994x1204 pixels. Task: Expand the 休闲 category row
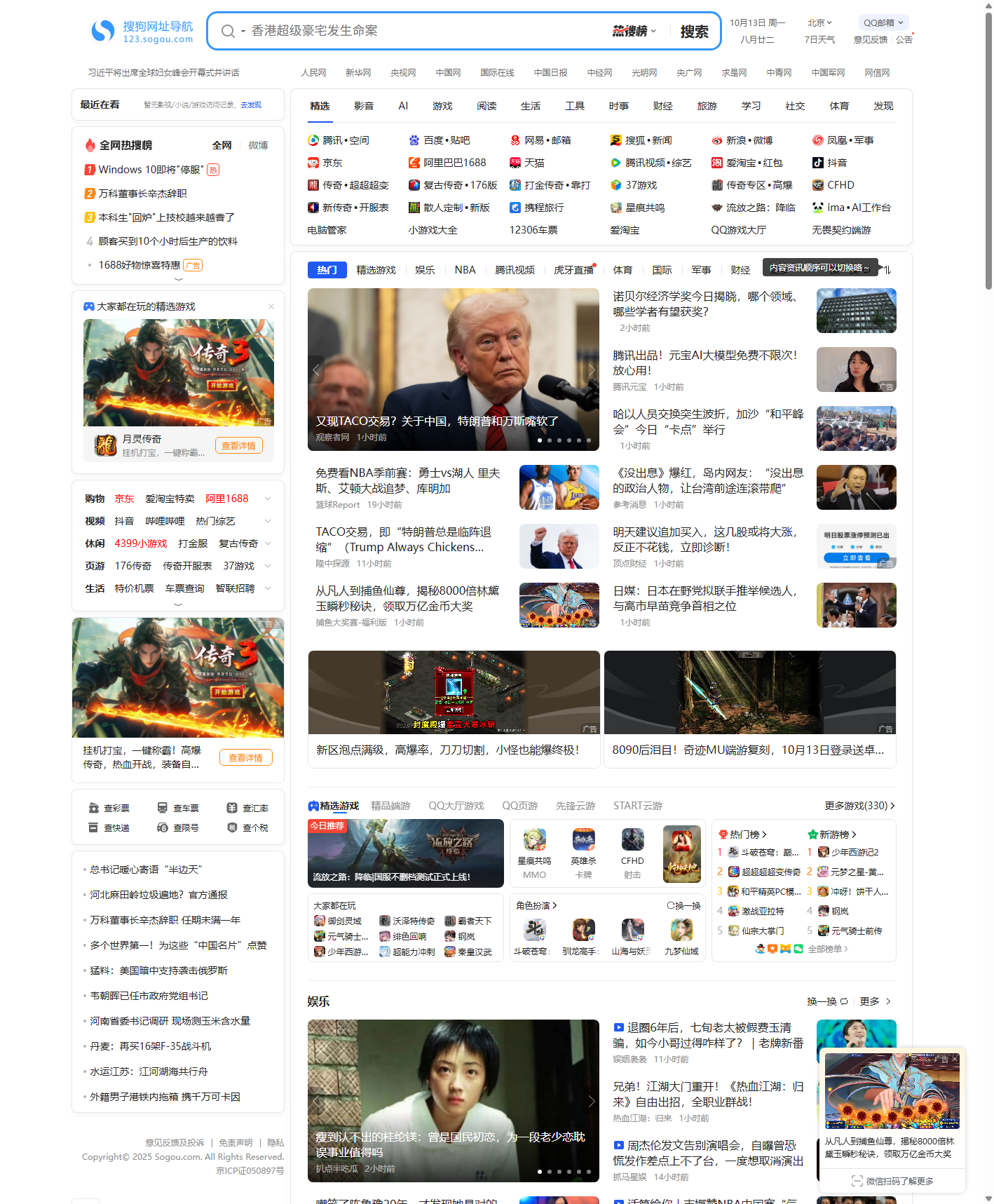(x=268, y=543)
